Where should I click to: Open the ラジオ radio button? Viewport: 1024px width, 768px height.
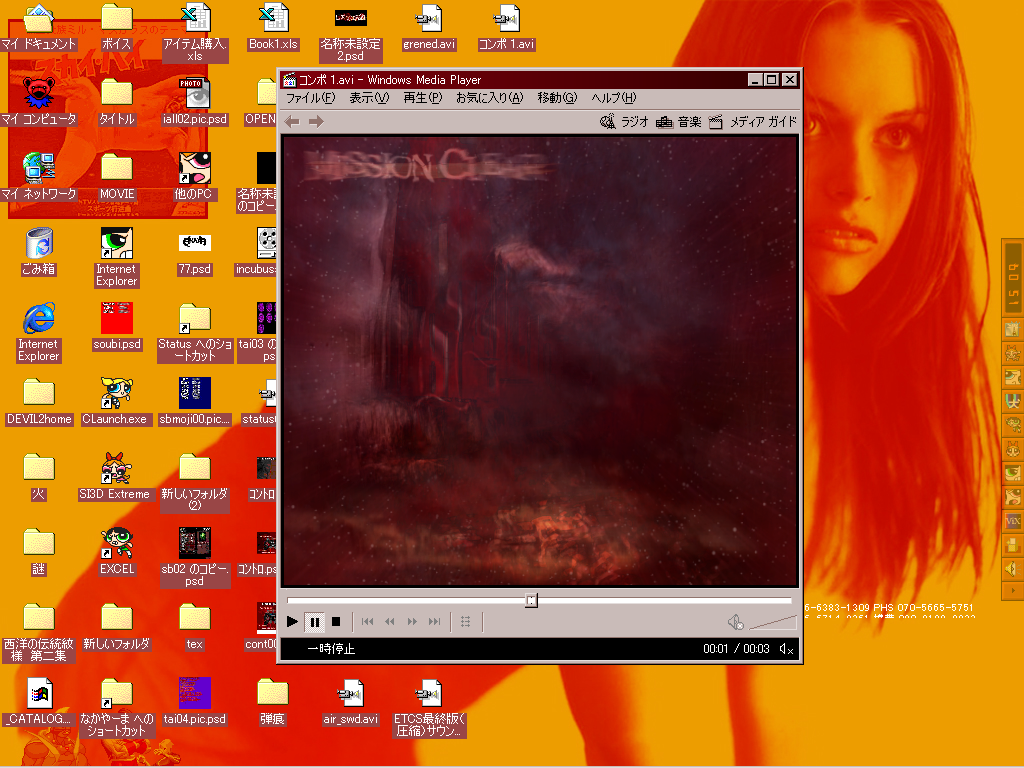(x=624, y=121)
